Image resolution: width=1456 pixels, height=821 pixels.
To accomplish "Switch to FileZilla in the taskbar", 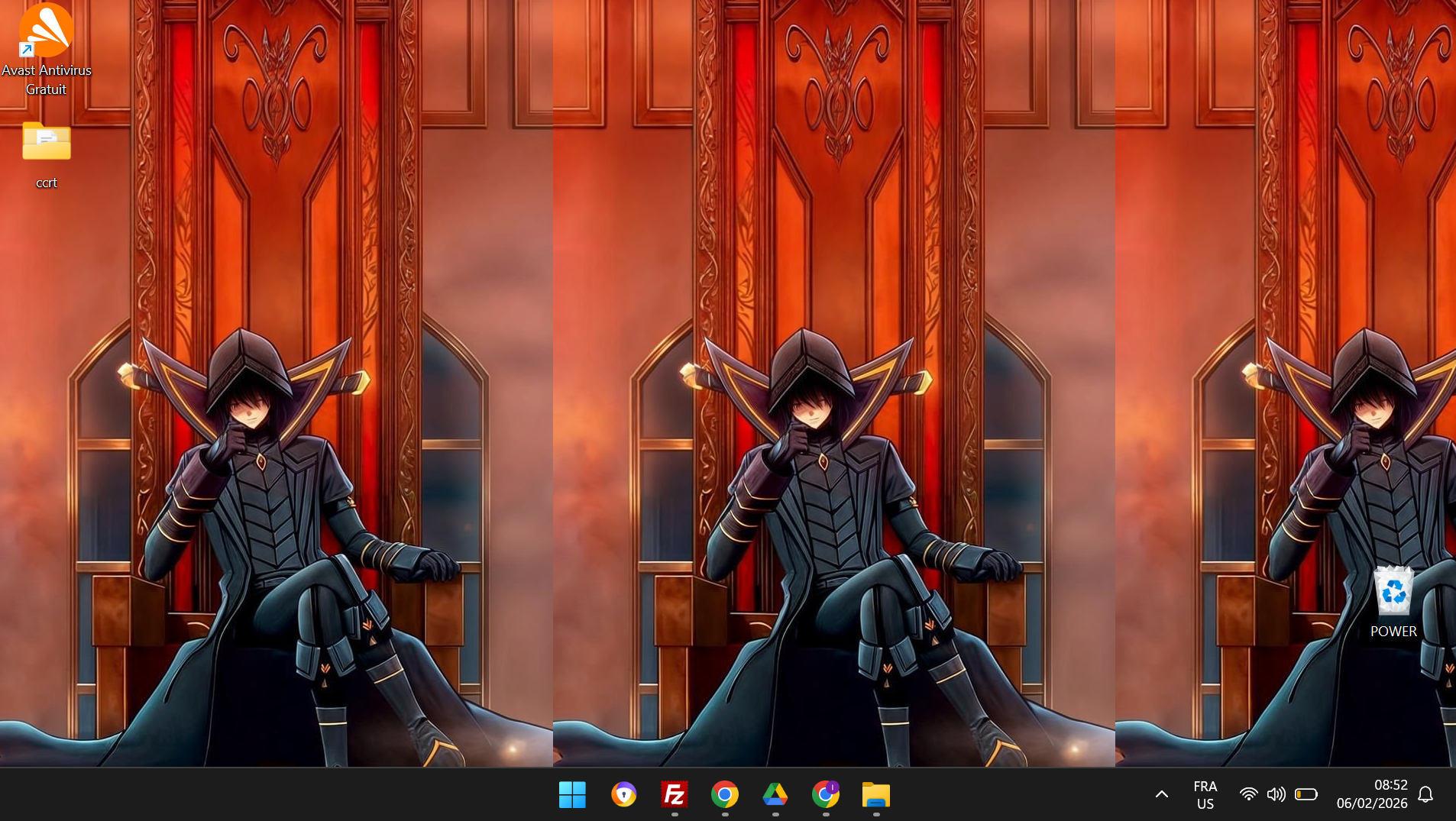I will click(675, 795).
